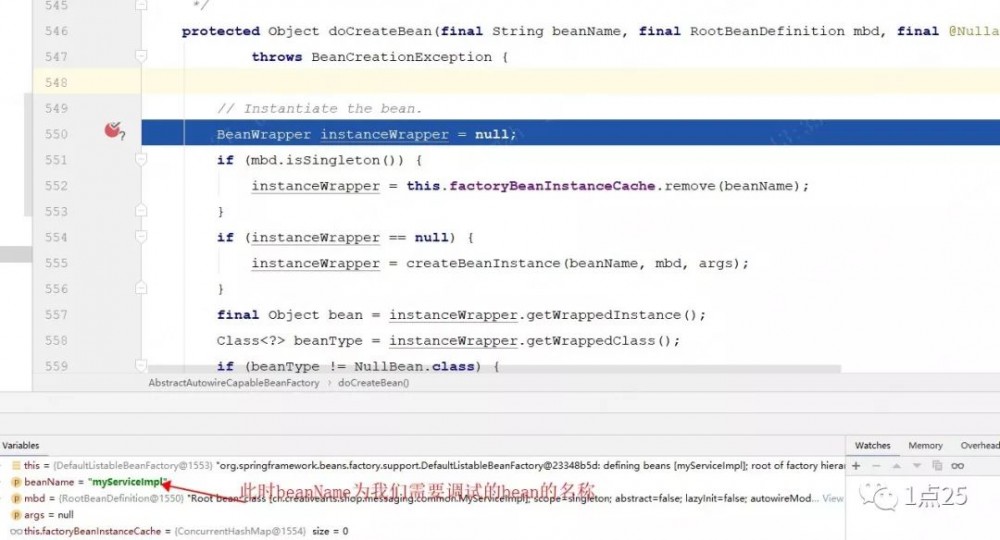The image size is (1000, 540).
Task: Open the Overhead tab
Action: click(x=980, y=446)
